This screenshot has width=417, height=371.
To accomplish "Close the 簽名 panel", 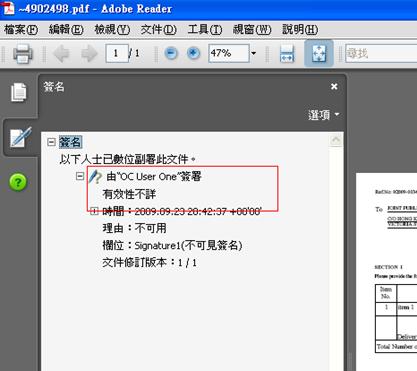I will point(334,87).
